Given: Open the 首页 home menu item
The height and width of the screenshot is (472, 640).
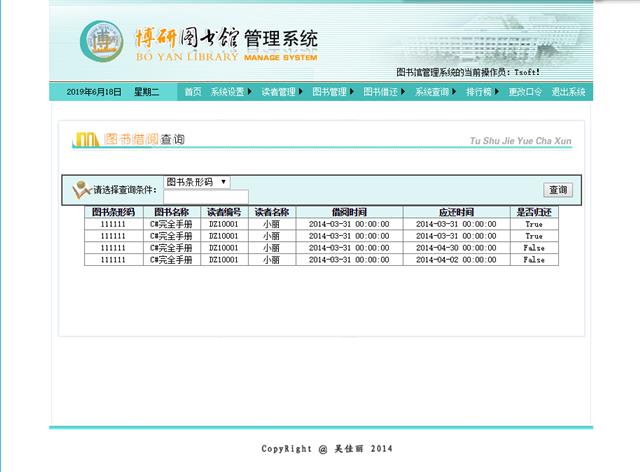Looking at the screenshot, I should 192,92.
